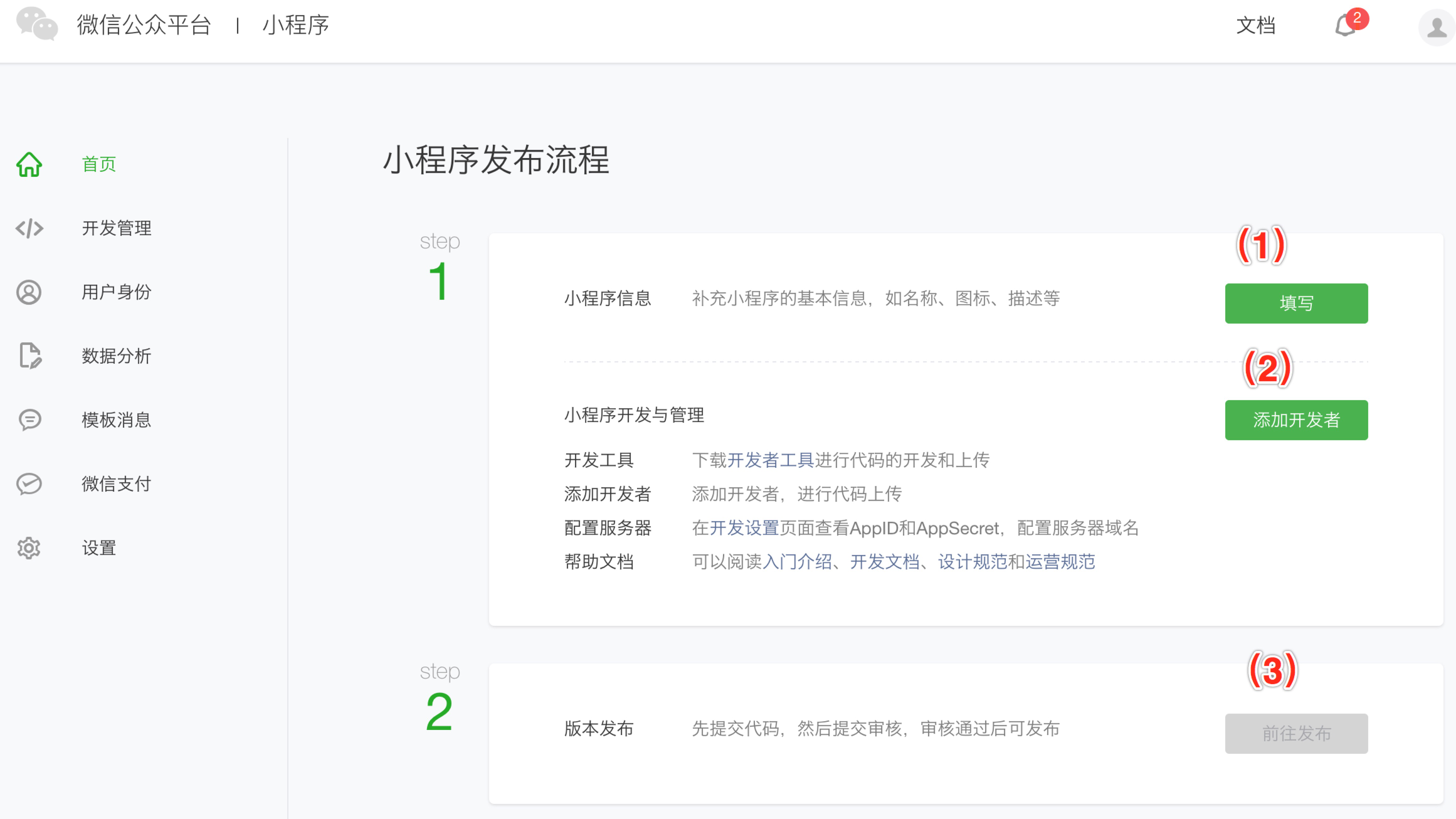Click the 小程序开发与管理 section title
This screenshot has height=819, width=1456.
(x=634, y=415)
